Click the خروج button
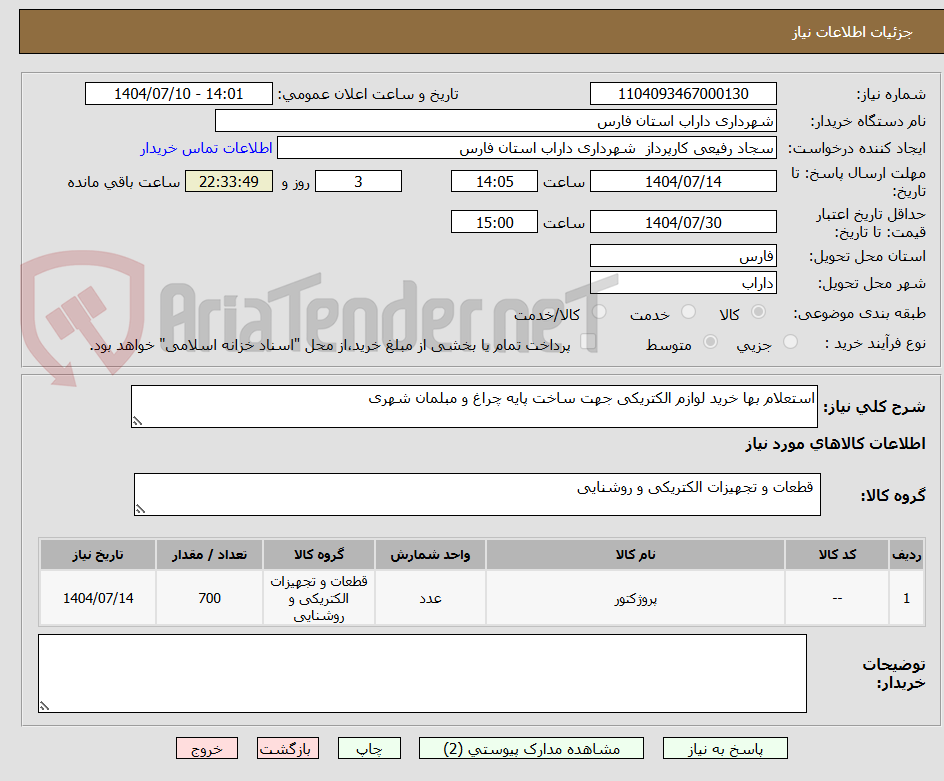The image size is (944, 781). [x=207, y=748]
